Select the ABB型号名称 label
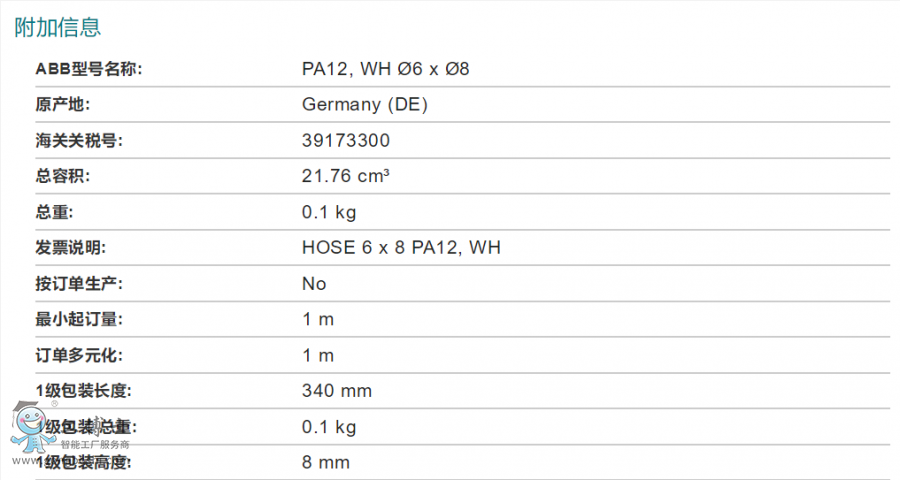 pos(89,69)
